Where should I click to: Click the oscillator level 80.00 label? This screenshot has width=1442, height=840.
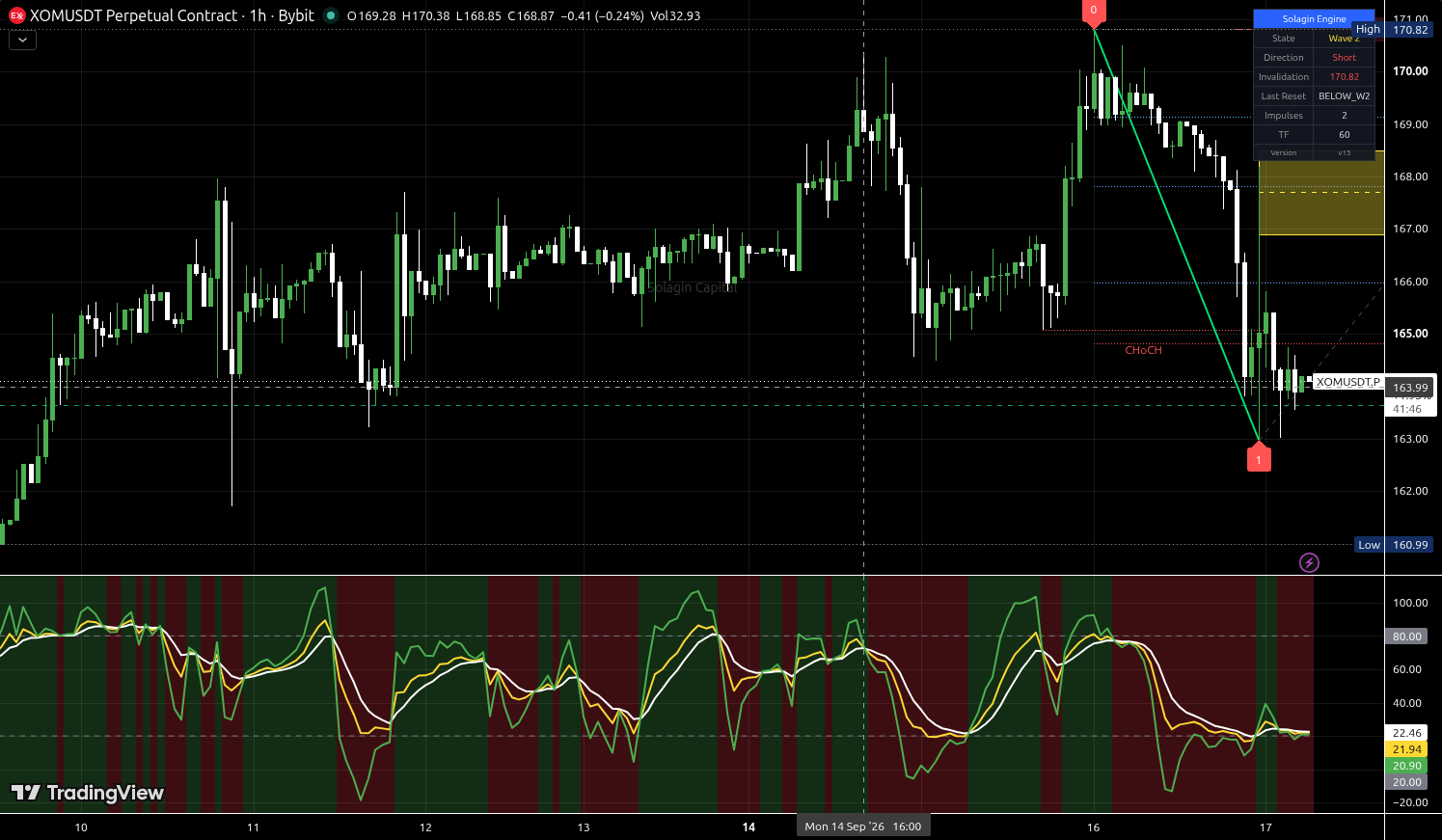point(1406,637)
